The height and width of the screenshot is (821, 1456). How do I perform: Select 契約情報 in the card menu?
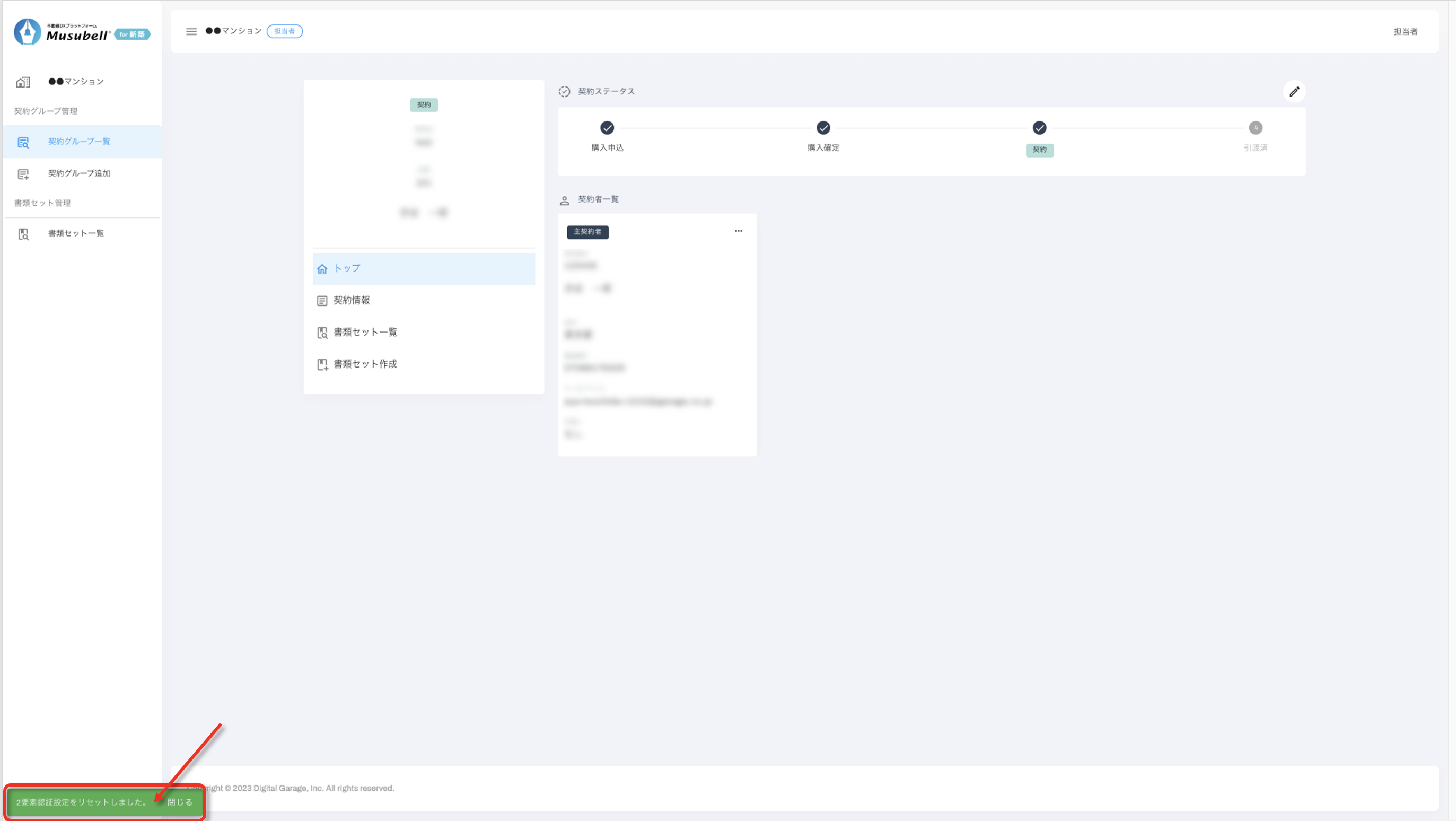pos(352,300)
